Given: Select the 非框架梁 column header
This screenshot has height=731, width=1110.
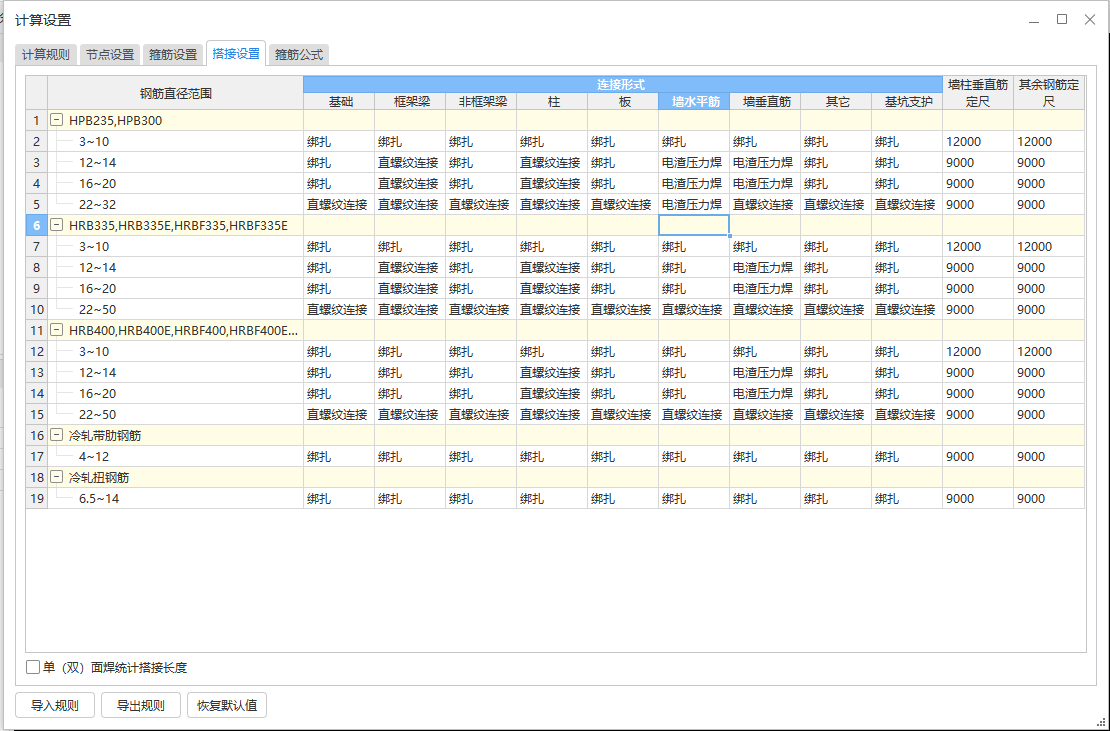Looking at the screenshot, I should pyautogui.click(x=481, y=102).
